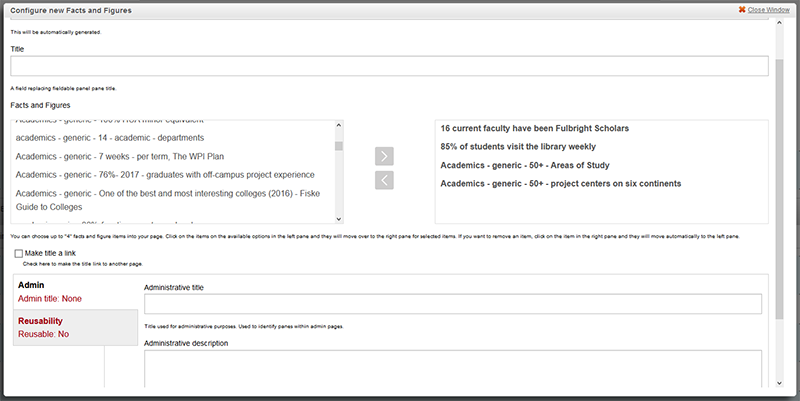Click the Administrative title input field
The width and height of the screenshot is (800, 401).
(453, 304)
